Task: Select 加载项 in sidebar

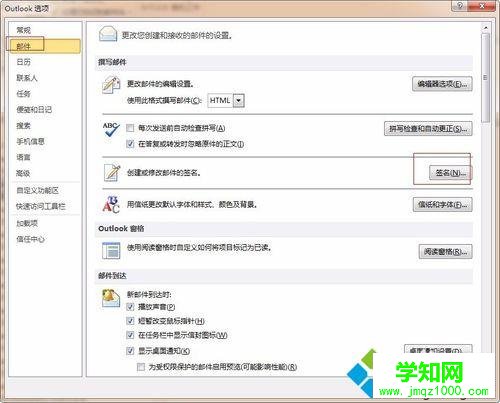Action: coord(27,223)
